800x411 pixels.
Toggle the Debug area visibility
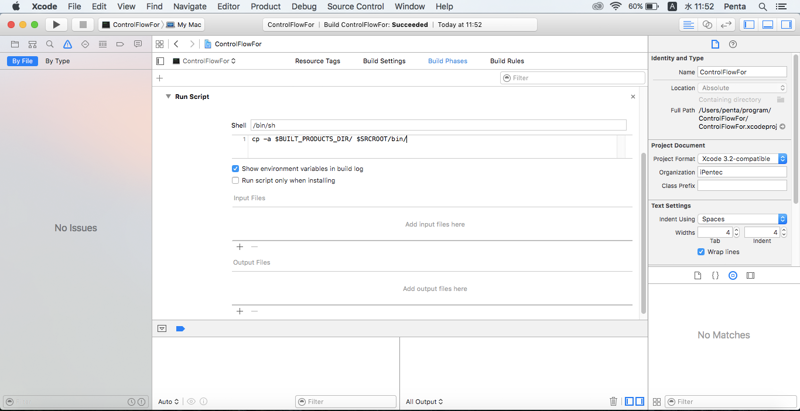tap(767, 24)
